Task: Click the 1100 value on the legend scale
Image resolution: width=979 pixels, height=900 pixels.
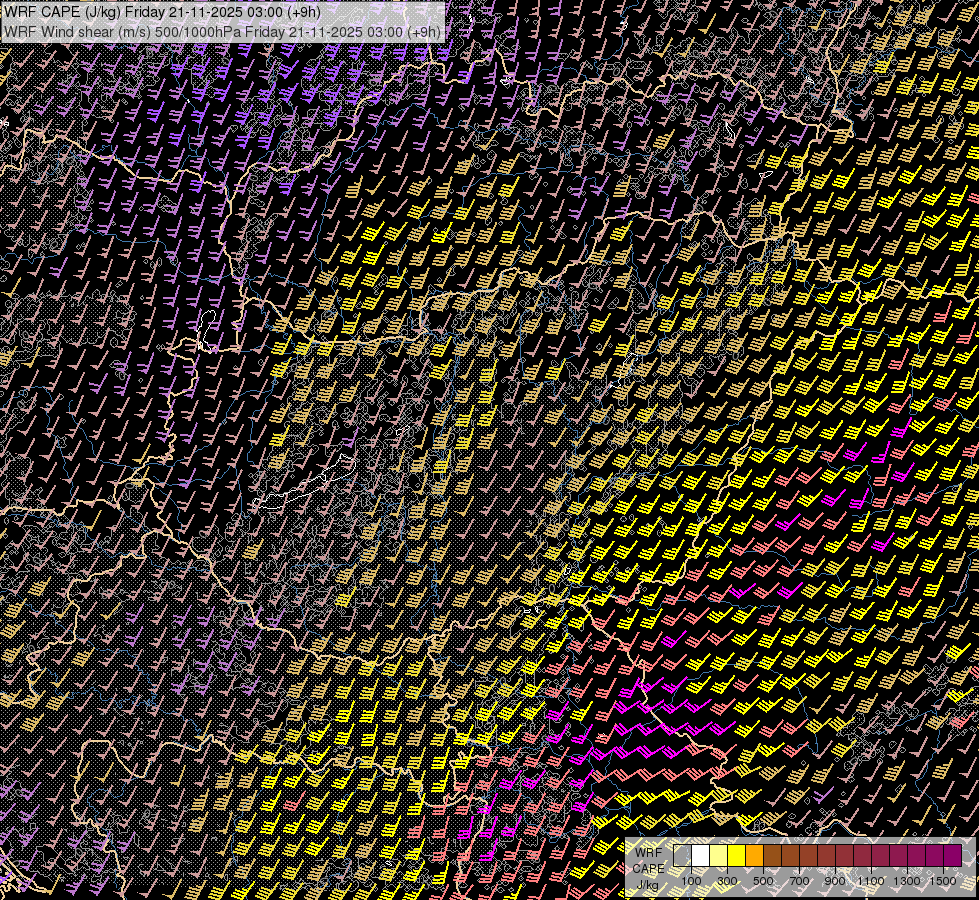Action: point(870,881)
